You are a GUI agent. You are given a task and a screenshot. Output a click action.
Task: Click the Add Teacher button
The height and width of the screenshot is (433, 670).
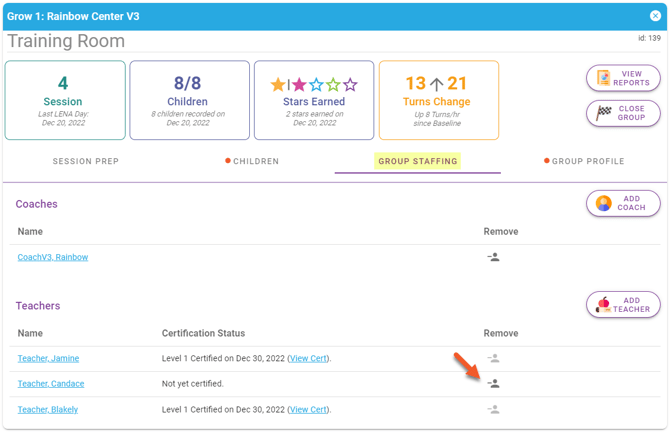pyautogui.click(x=623, y=305)
